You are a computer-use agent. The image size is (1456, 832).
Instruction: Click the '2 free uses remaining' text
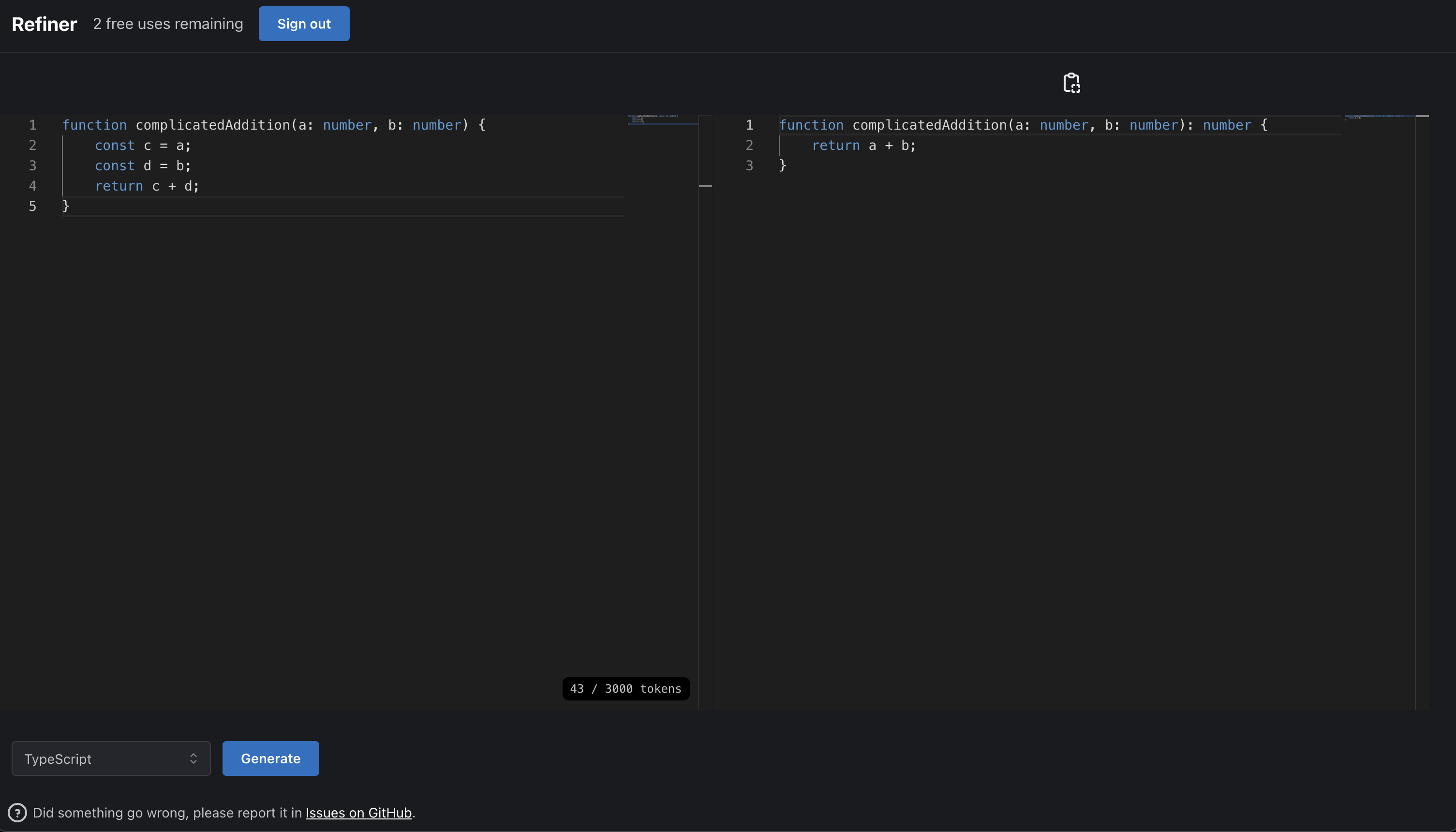[x=168, y=24]
